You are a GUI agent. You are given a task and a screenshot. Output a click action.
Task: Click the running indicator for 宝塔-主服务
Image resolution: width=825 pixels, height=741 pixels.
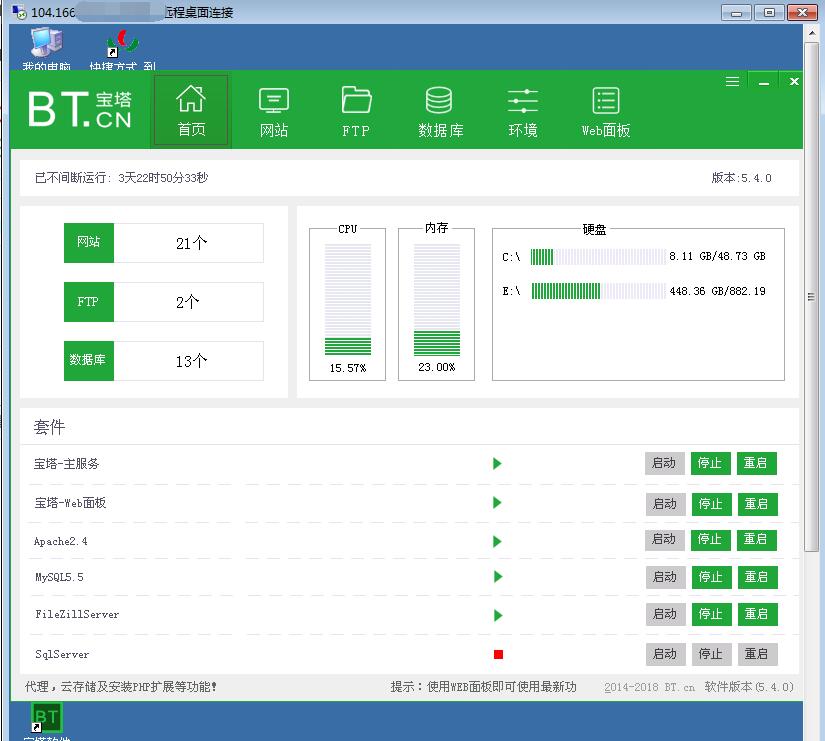[497, 464]
